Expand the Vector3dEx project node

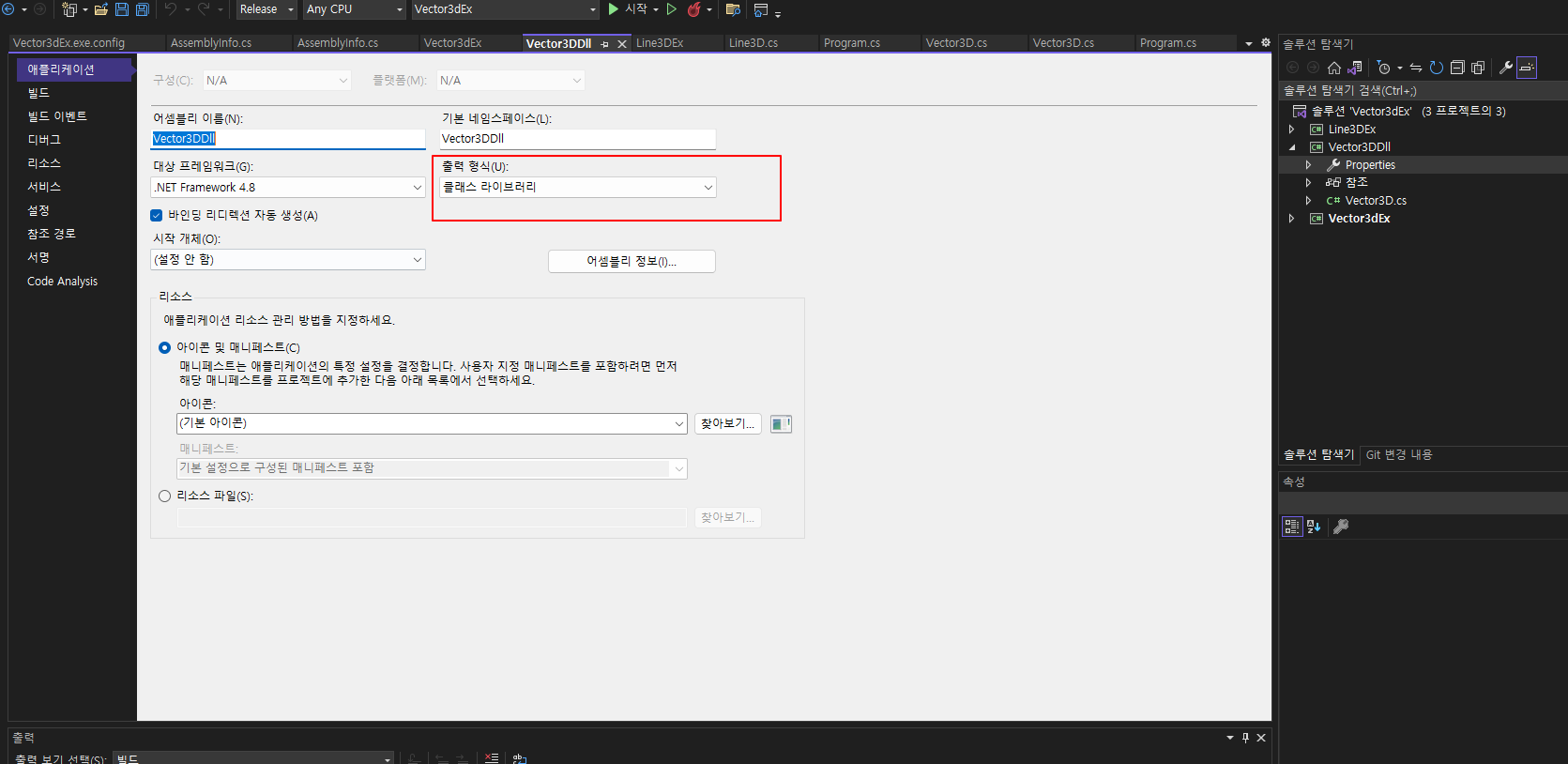coord(1292,219)
